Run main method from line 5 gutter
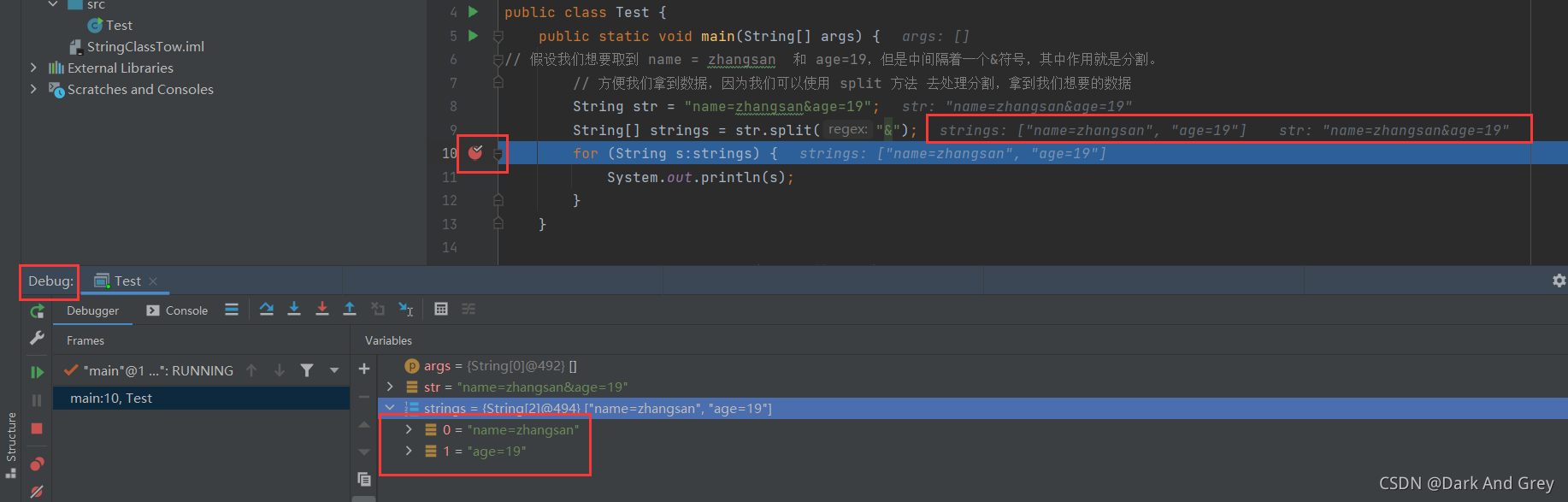Viewport: 1568px width, 502px height. 473,36
